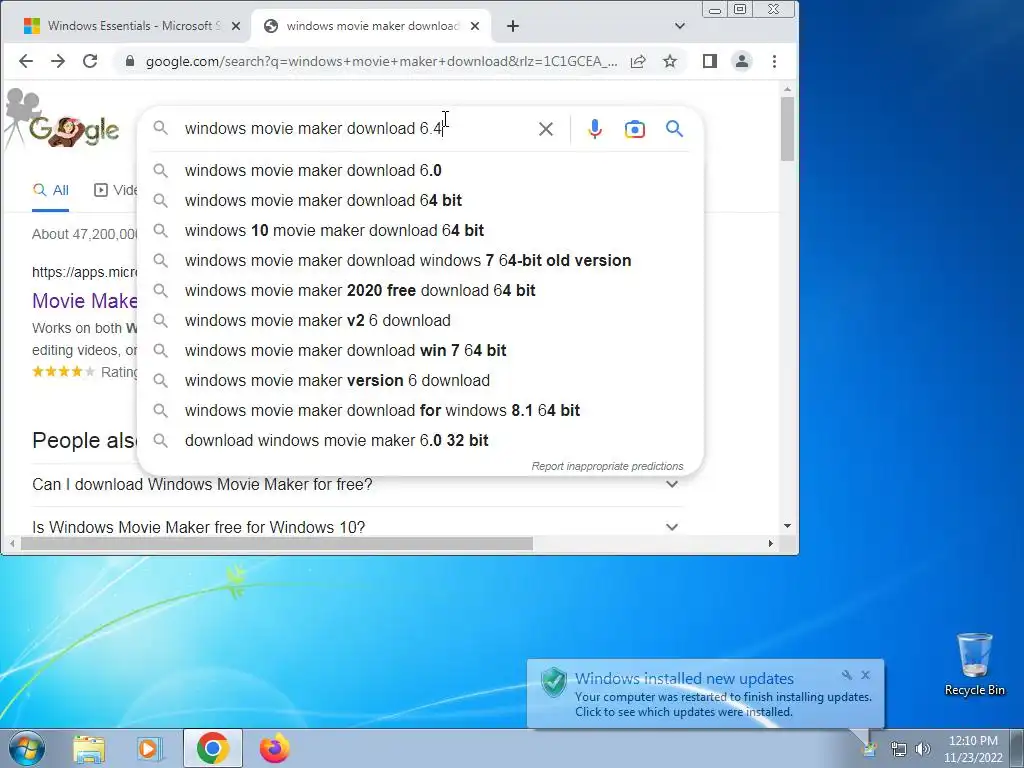Select the windows movie maker download tab

tap(371, 26)
